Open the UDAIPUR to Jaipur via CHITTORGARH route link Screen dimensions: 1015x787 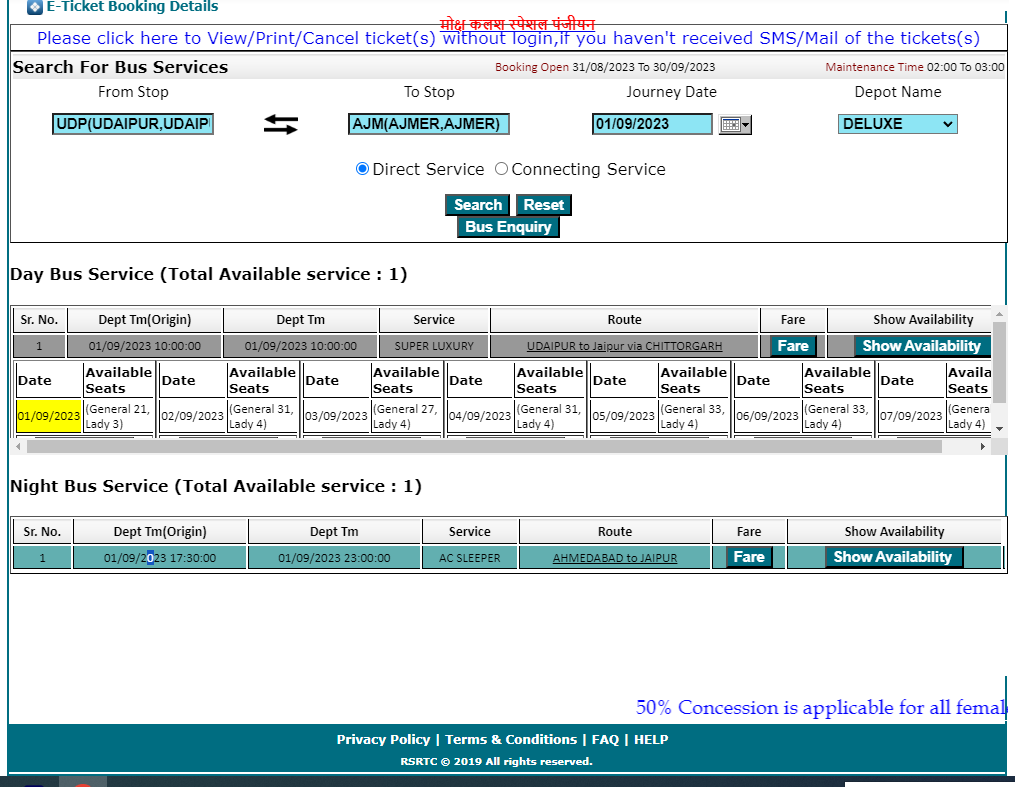625,345
